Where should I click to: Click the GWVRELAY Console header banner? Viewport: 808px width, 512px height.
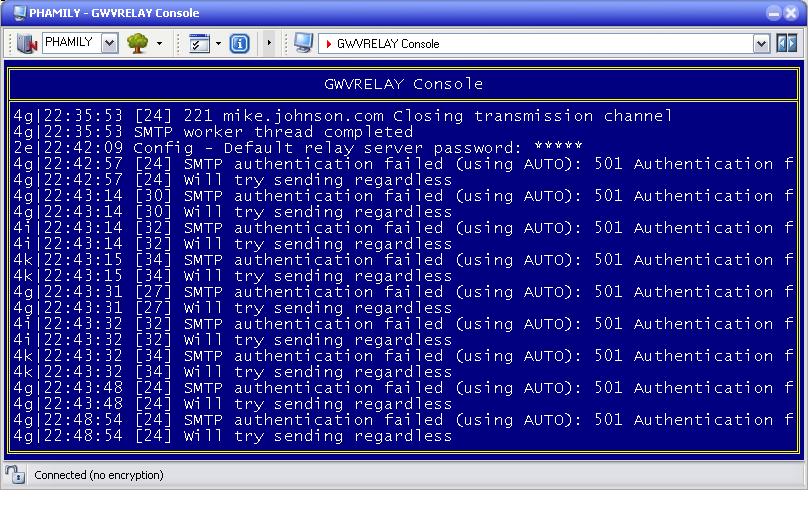click(x=403, y=84)
